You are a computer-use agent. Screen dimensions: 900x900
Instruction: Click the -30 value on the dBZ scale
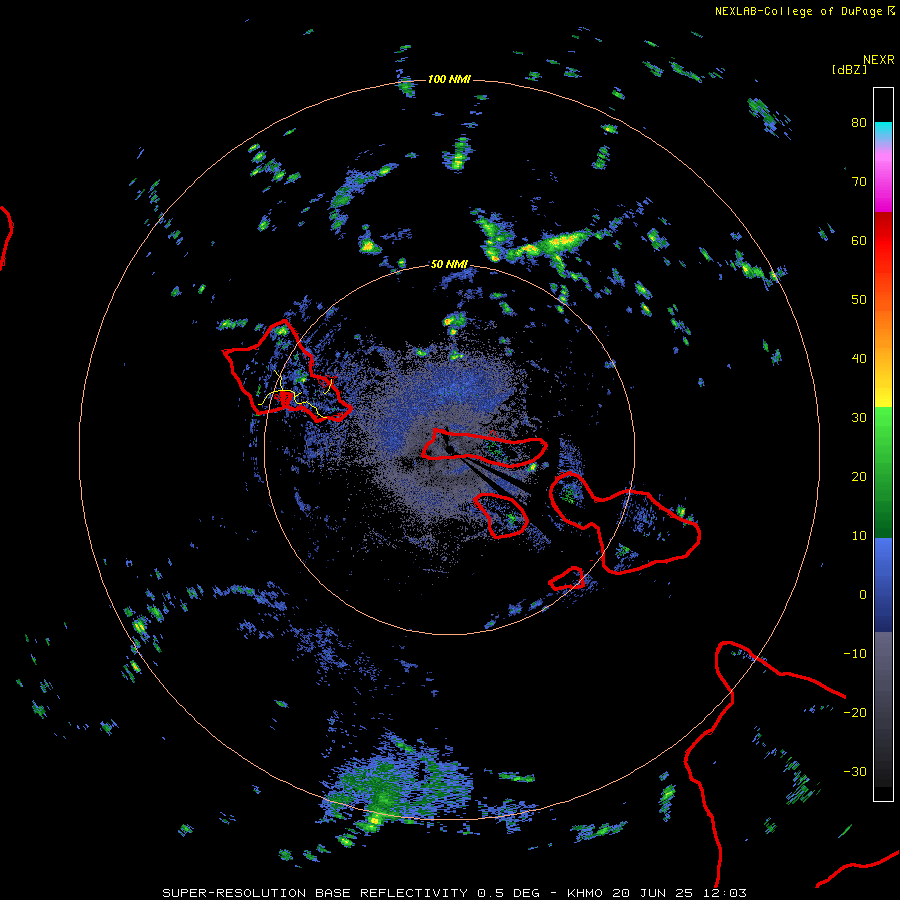pos(855,772)
